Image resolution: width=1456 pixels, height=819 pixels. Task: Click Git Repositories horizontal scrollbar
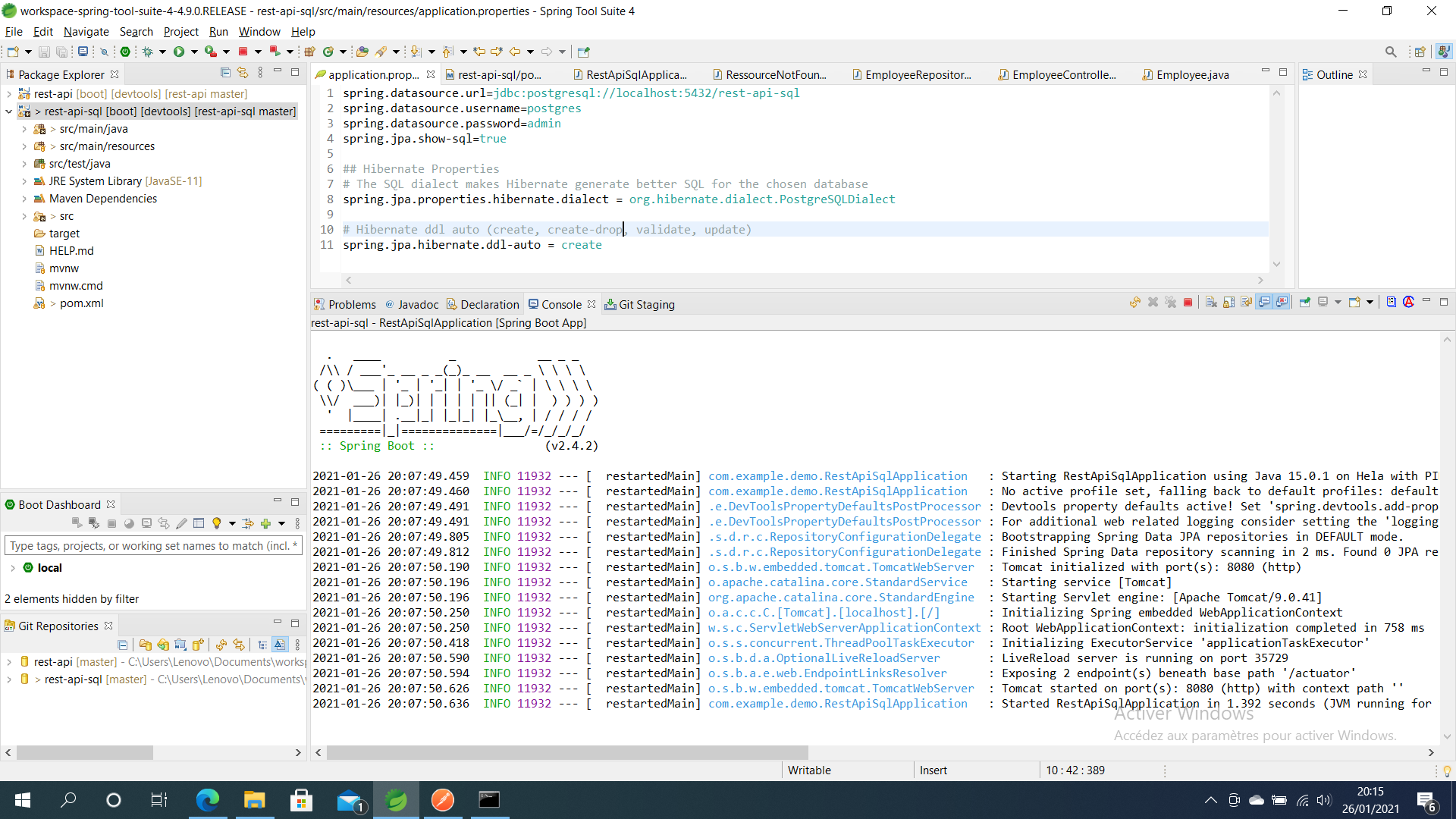click(x=85, y=753)
